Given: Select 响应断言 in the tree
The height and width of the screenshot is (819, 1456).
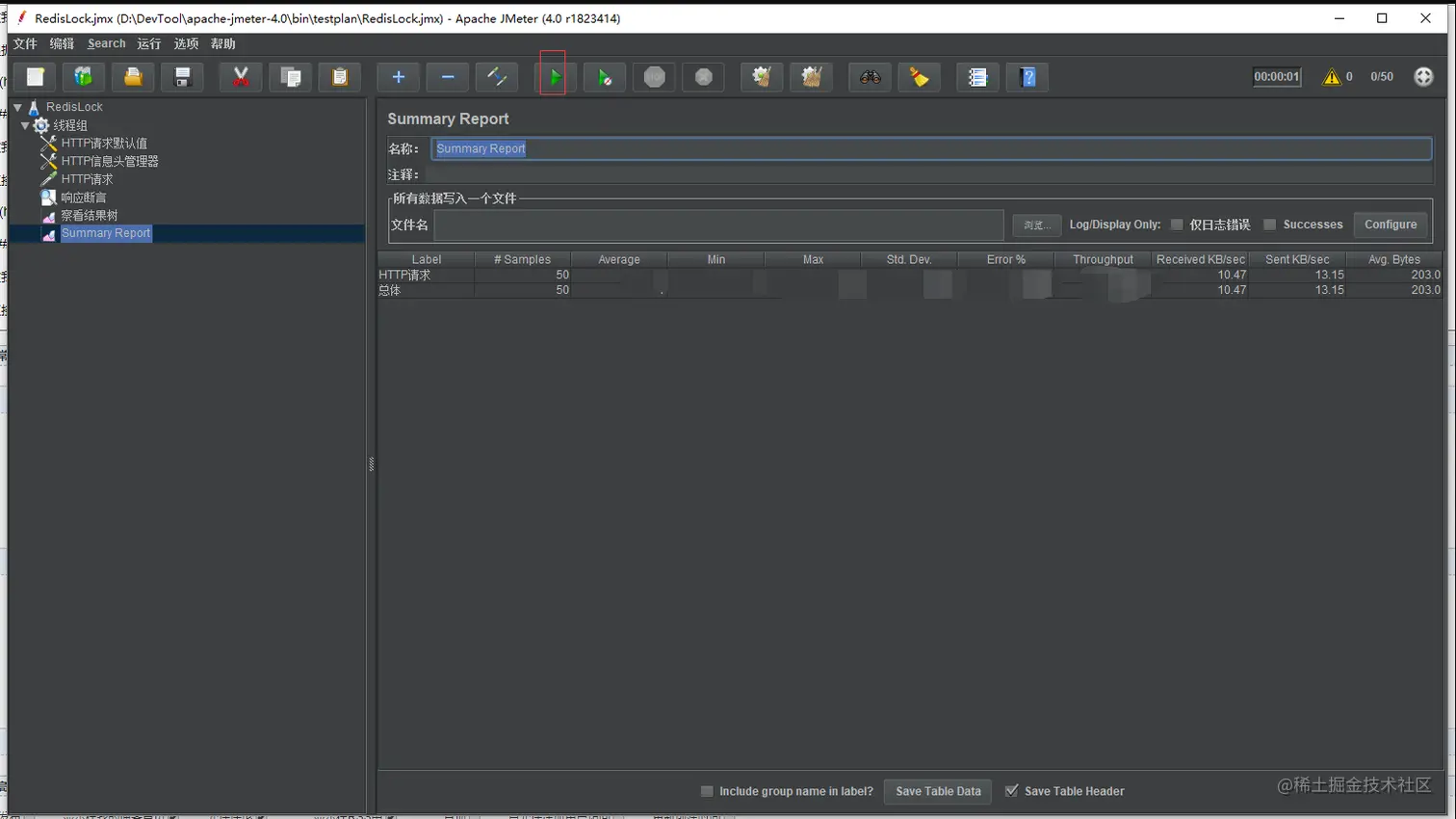Looking at the screenshot, I should 84,198.
